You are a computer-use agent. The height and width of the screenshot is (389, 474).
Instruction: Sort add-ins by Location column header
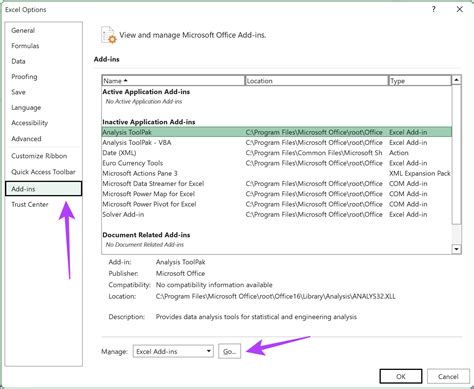tap(316, 81)
